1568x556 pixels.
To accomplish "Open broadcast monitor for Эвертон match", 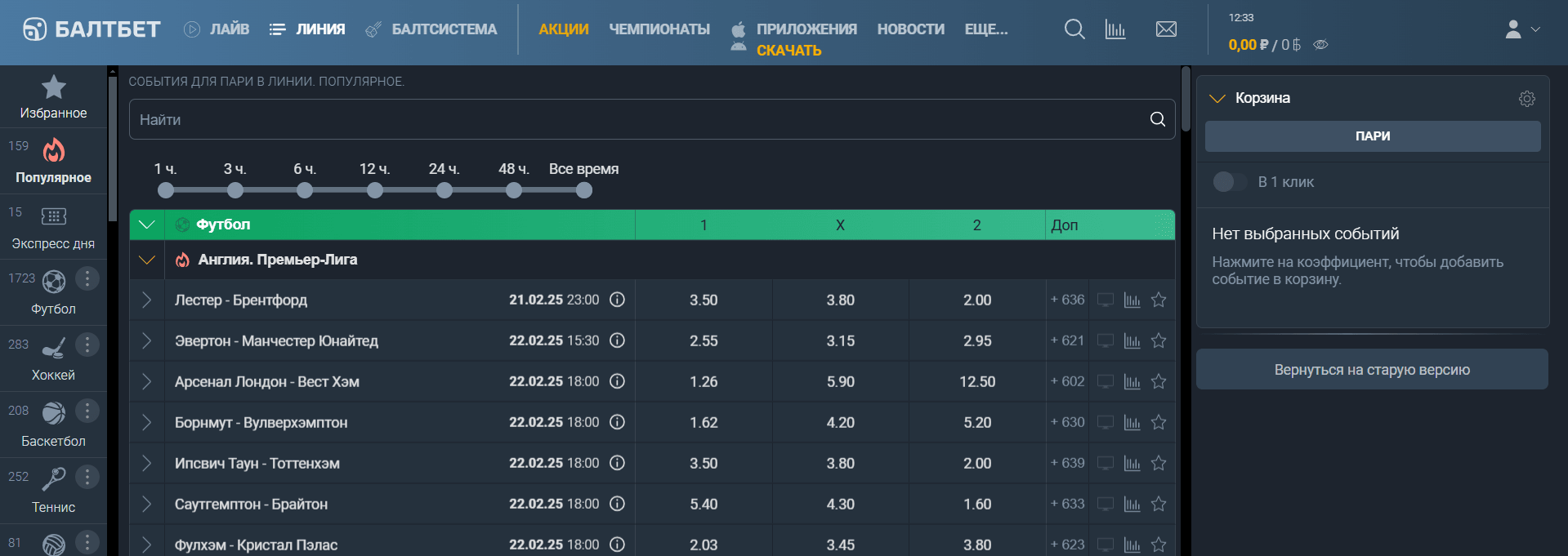I will [x=1105, y=340].
